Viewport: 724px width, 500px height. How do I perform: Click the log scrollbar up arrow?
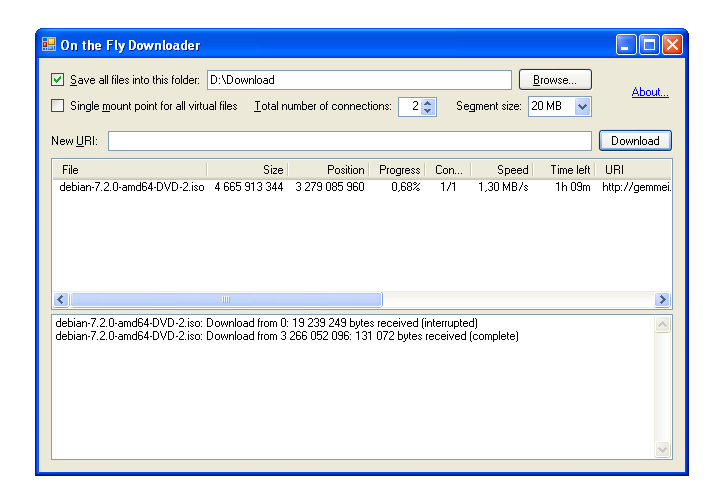(x=663, y=325)
